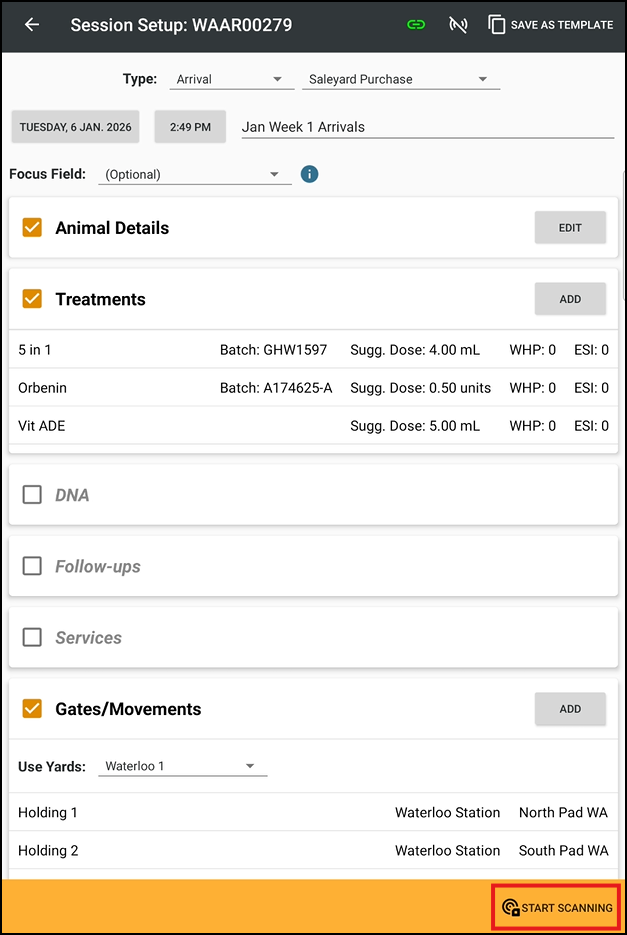Click the green link connection icon
This screenshot has width=627, height=935.
[x=415, y=25]
